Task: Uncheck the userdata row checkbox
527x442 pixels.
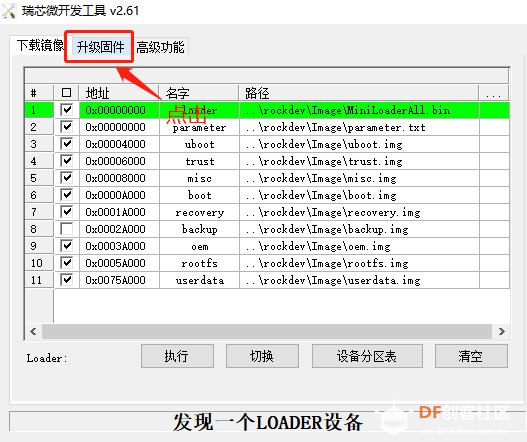Action: (x=67, y=280)
